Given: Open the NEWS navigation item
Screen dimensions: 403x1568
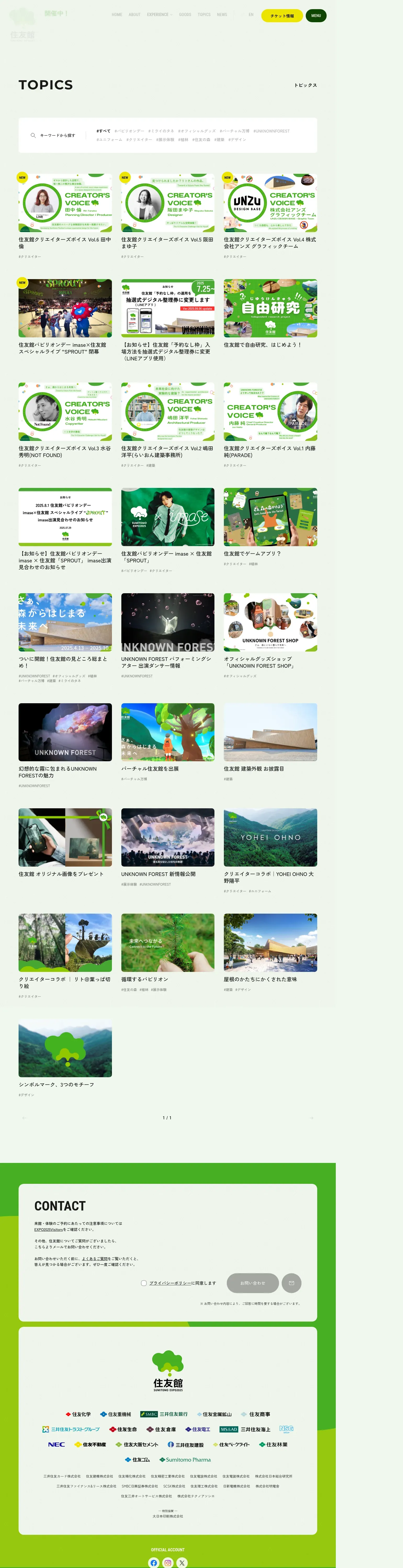Looking at the screenshot, I should tap(222, 15).
